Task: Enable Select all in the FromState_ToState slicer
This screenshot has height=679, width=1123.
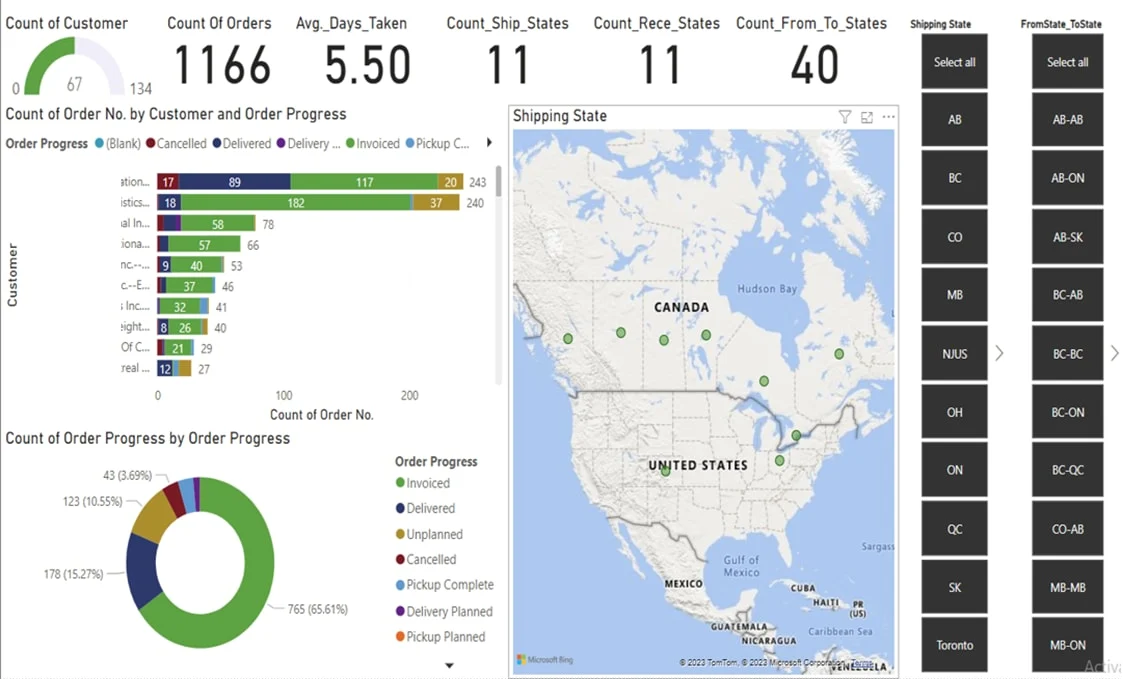Action: 1067,61
